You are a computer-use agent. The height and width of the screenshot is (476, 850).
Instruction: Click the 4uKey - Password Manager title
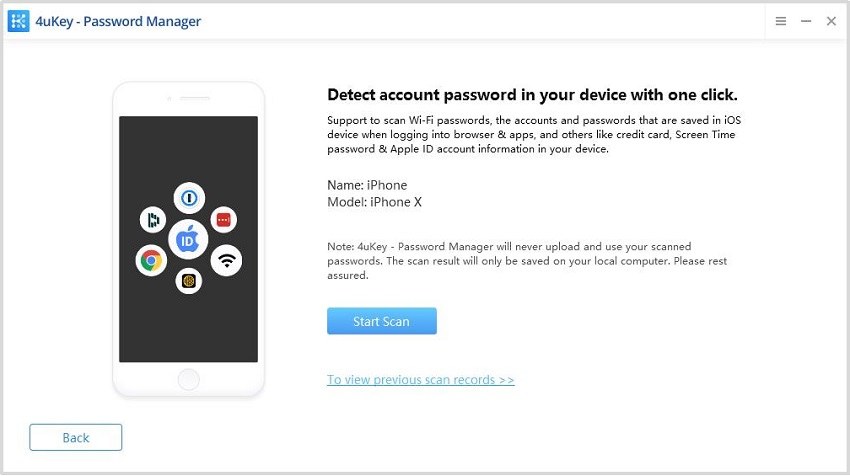tap(118, 21)
